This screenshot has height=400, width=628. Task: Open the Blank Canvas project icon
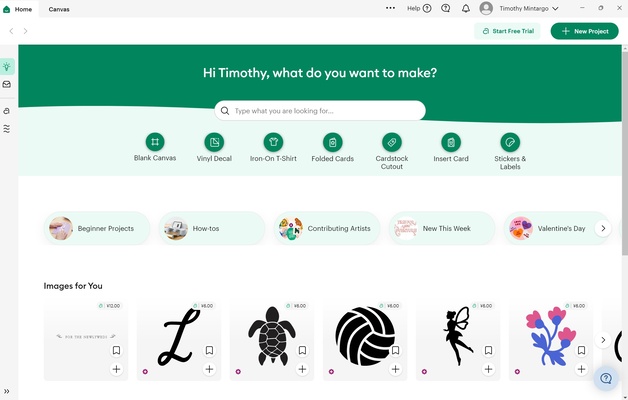tap(155, 142)
